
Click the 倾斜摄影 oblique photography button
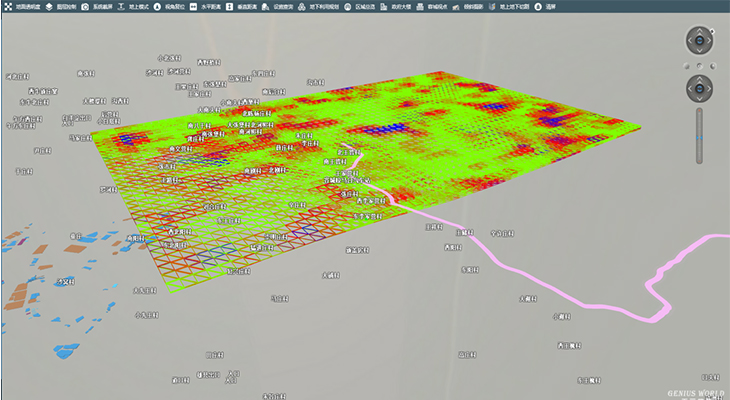469,6
